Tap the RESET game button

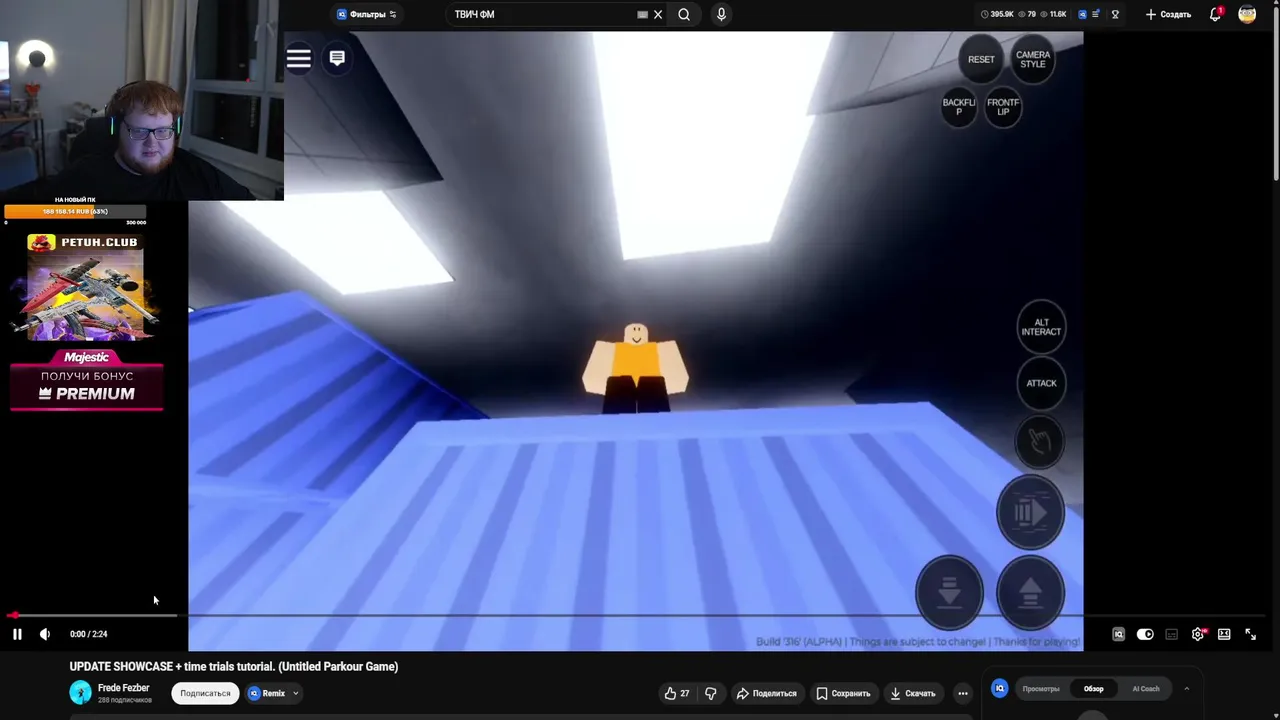point(981,59)
